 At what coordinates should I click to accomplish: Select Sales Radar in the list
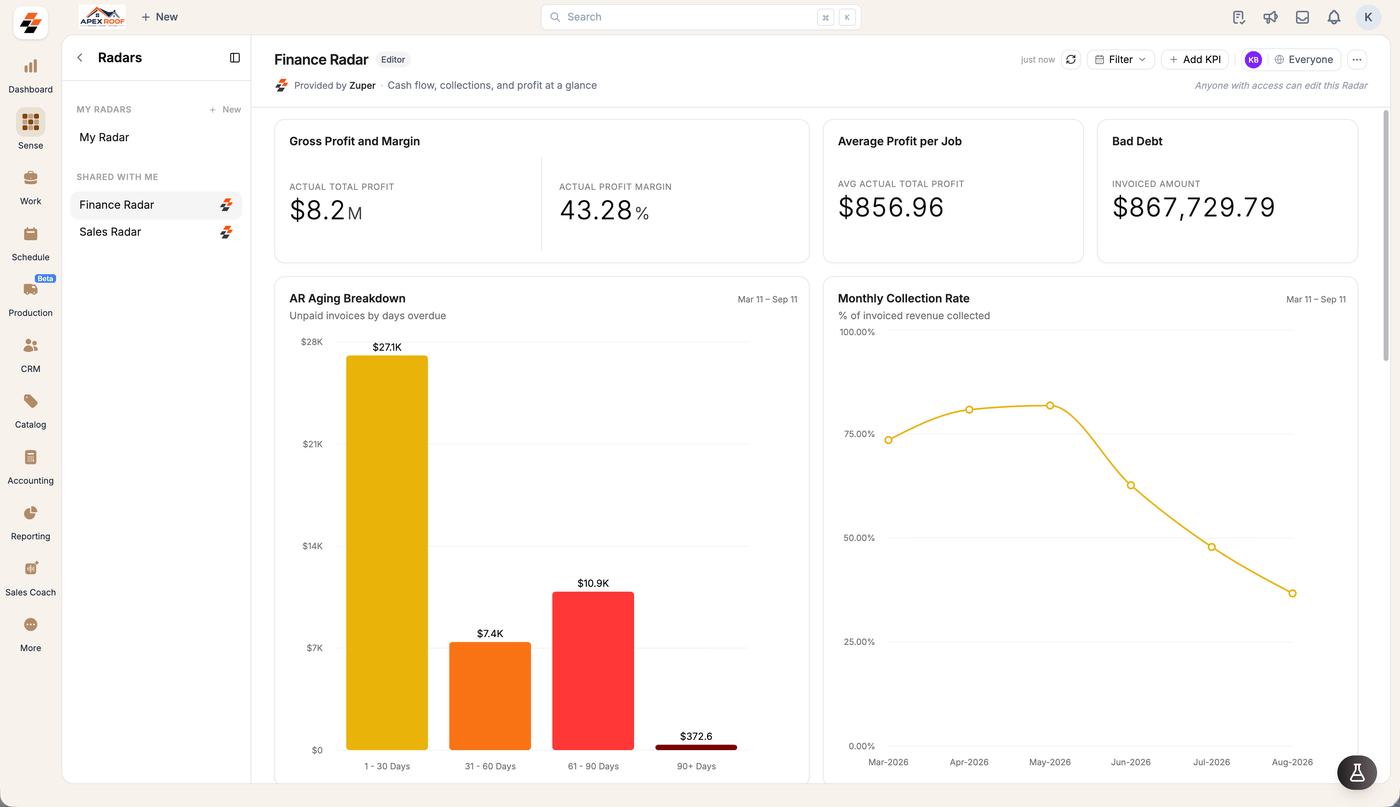(156, 232)
